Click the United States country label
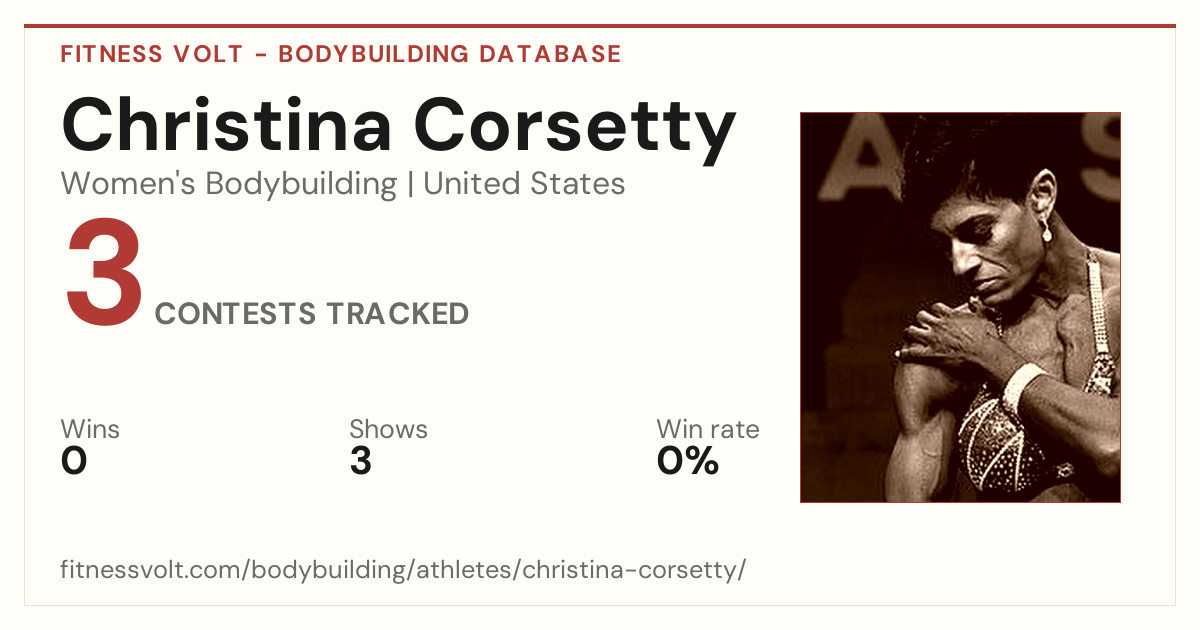Screen dimensions: 1200x630 (x=524, y=184)
